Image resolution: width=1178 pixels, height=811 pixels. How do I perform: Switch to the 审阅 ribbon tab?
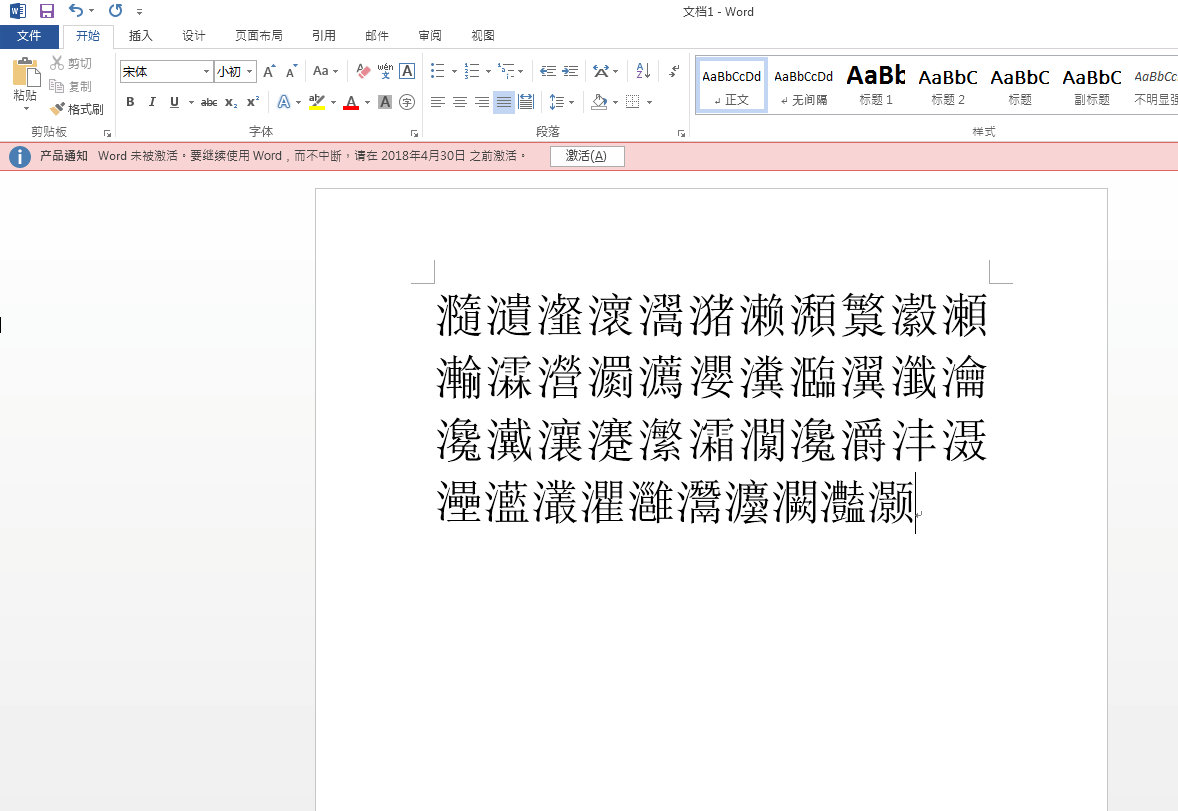[430, 35]
